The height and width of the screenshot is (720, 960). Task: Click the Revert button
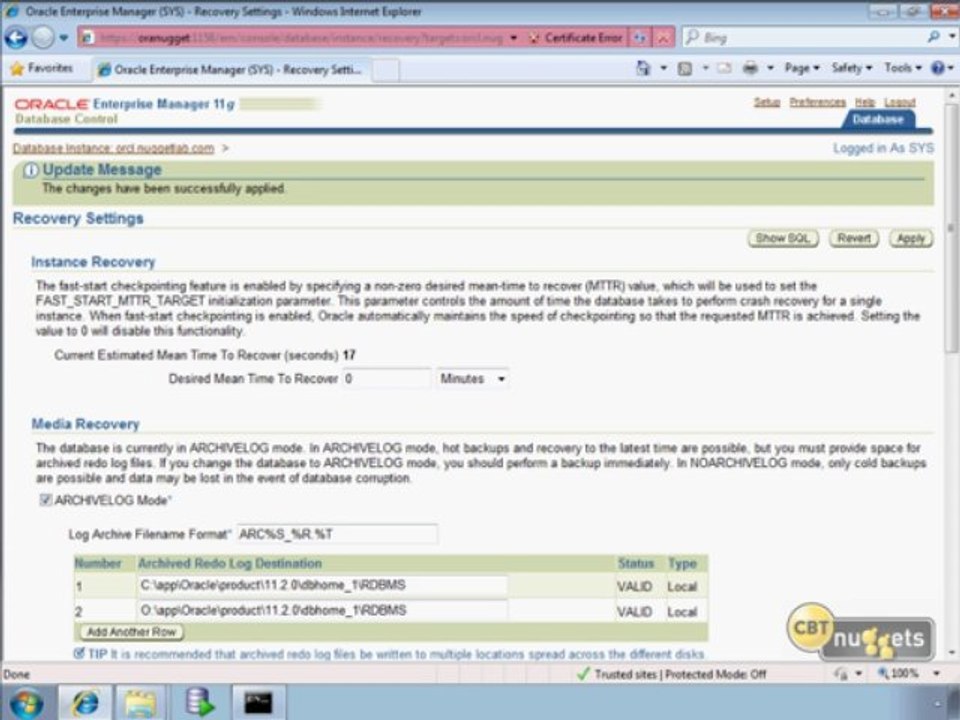pos(853,238)
